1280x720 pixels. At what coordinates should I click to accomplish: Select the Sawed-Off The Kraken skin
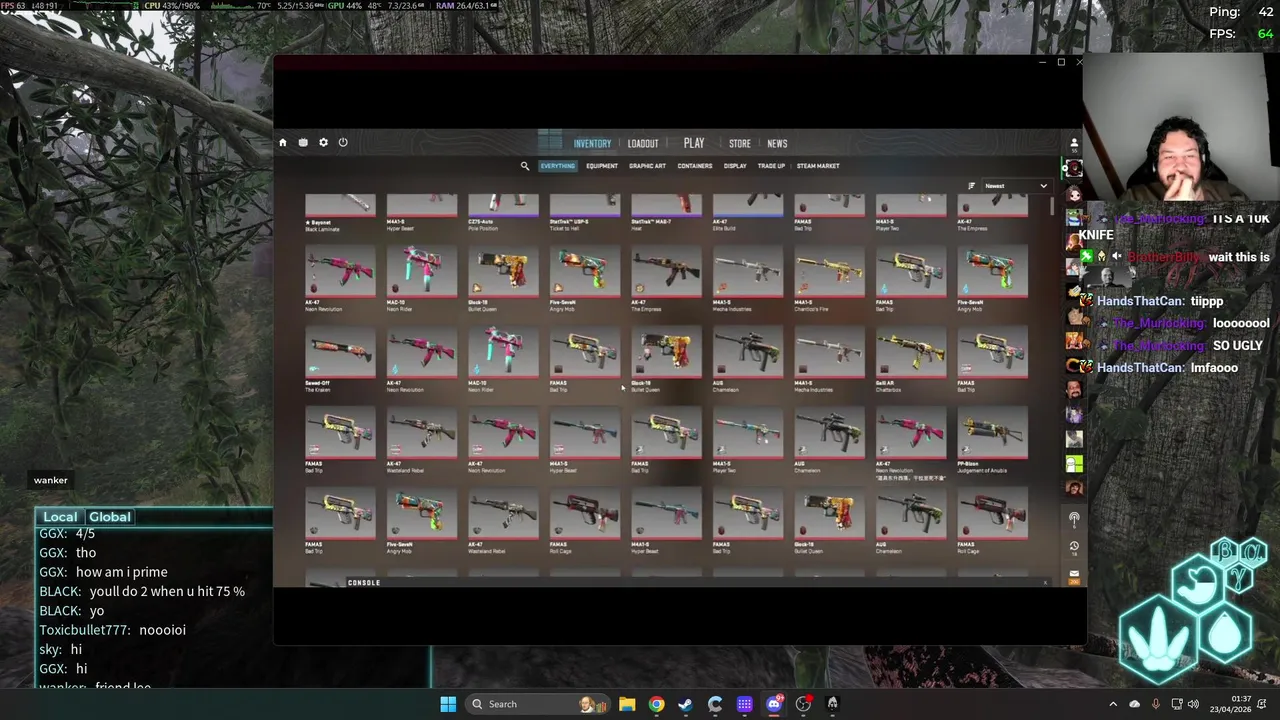pyautogui.click(x=341, y=360)
